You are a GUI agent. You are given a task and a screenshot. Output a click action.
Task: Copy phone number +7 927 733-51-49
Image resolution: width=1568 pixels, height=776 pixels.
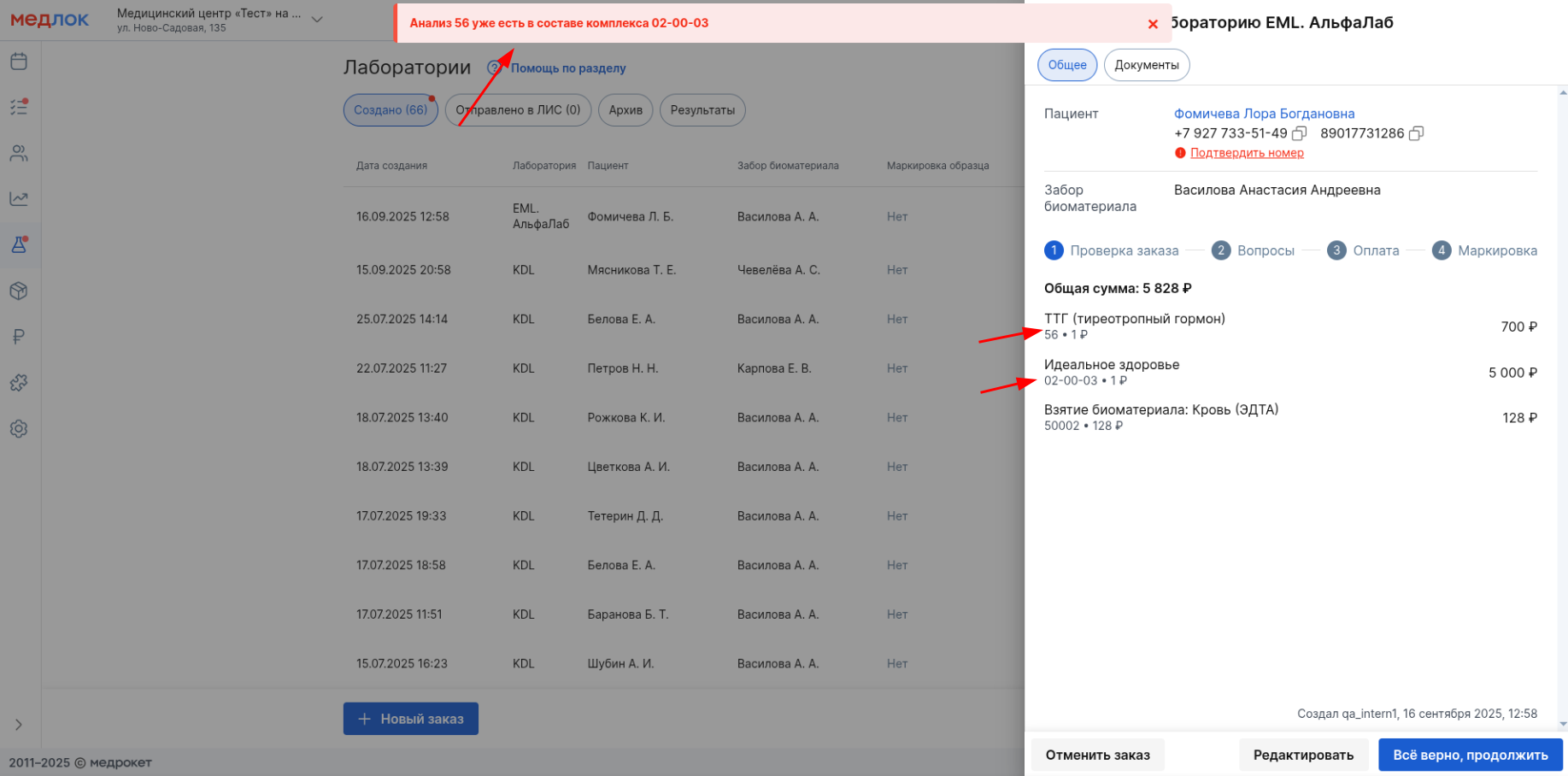click(x=1300, y=133)
